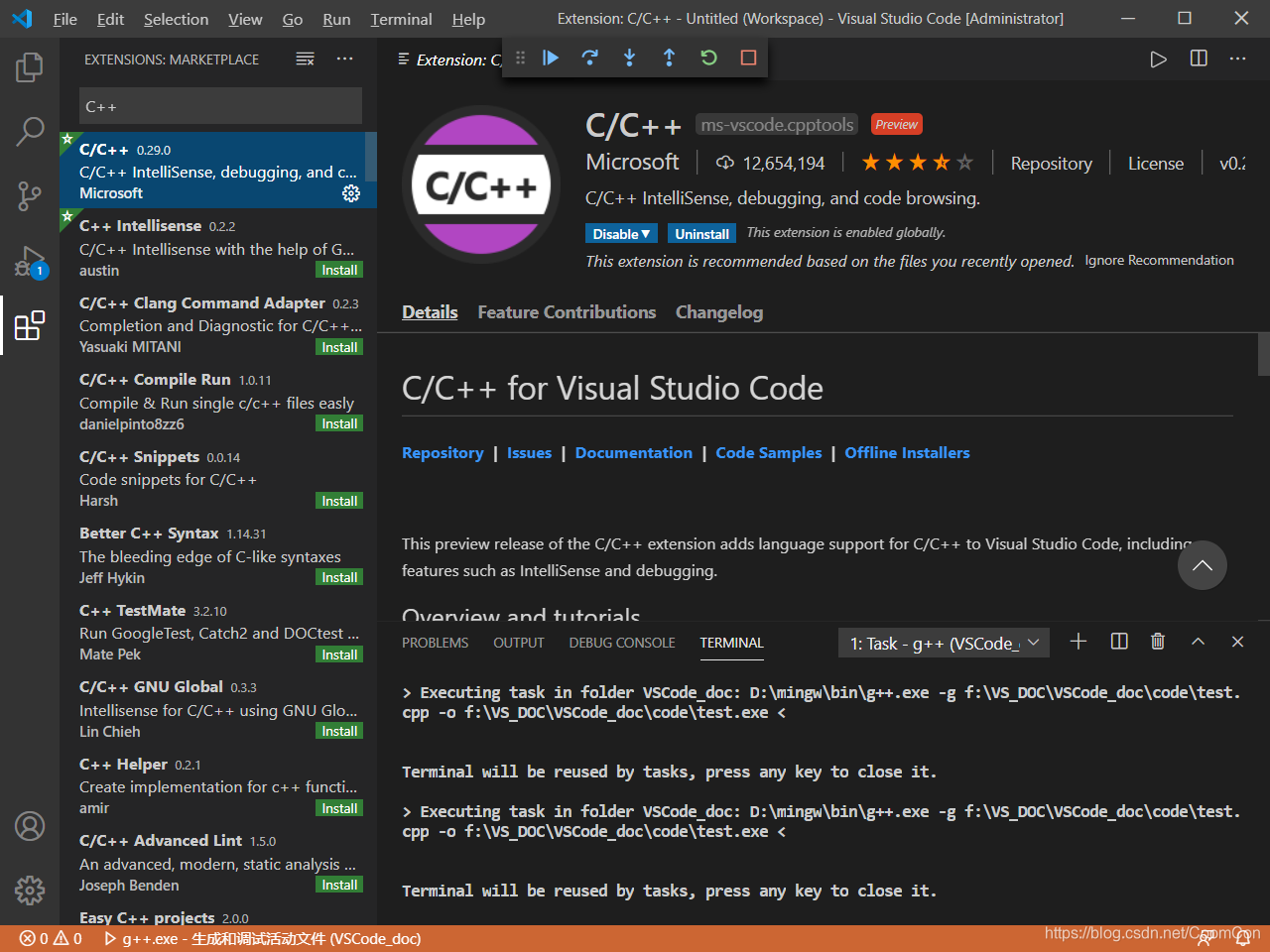1270x952 pixels.
Task: Click the extensions search input field
Action: 220,106
